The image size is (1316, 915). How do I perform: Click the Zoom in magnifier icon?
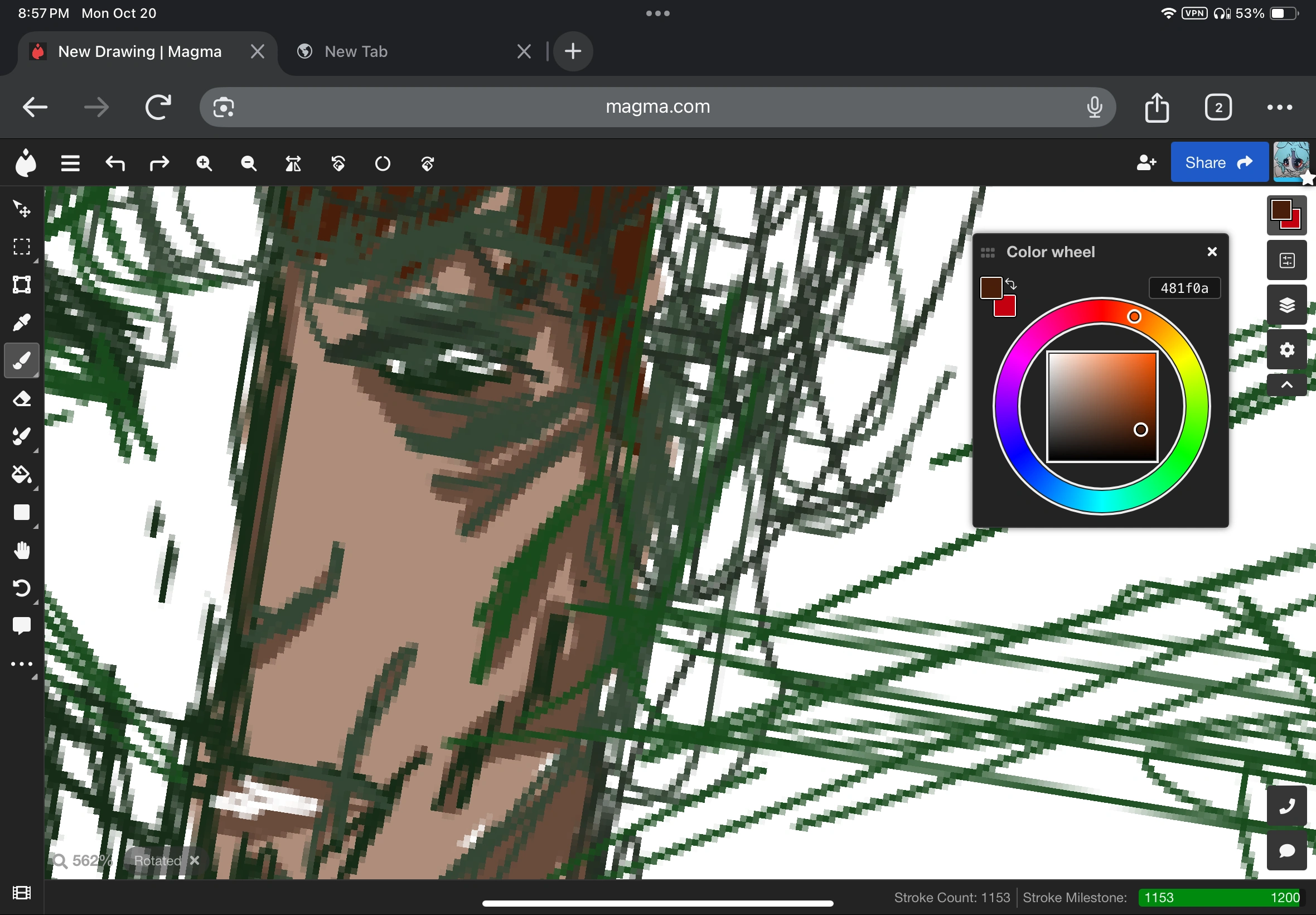(x=204, y=164)
